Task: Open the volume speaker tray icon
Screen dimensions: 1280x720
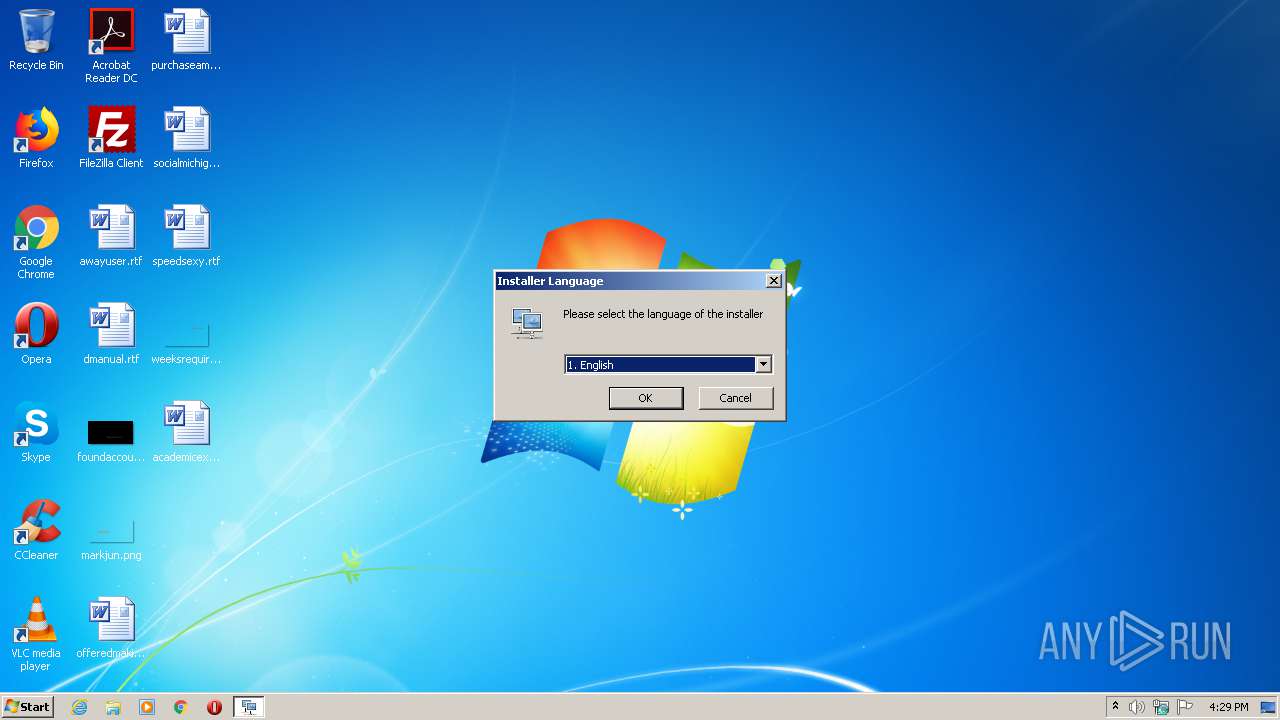Action: [x=1137, y=707]
